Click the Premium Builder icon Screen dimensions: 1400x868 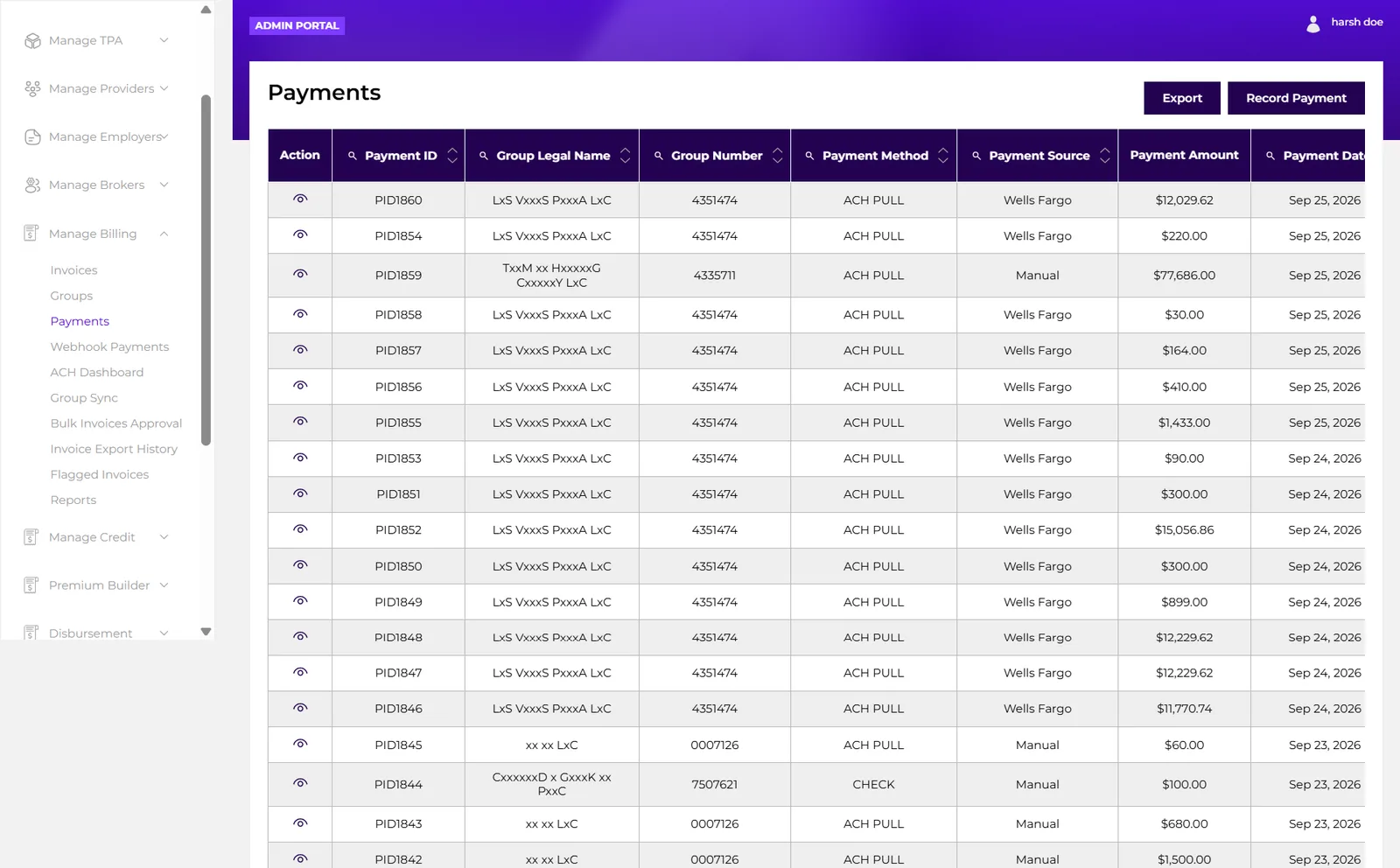[x=31, y=585]
